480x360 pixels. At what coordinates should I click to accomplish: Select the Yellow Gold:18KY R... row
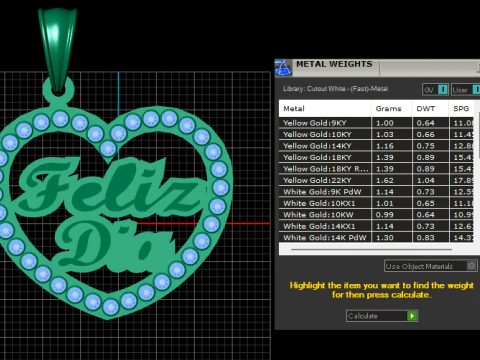click(376, 169)
